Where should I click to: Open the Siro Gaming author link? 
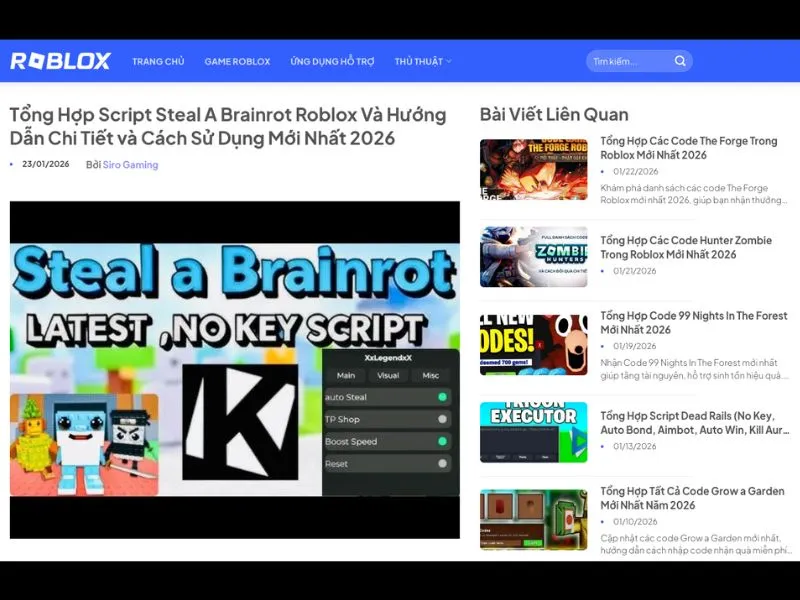(131, 165)
